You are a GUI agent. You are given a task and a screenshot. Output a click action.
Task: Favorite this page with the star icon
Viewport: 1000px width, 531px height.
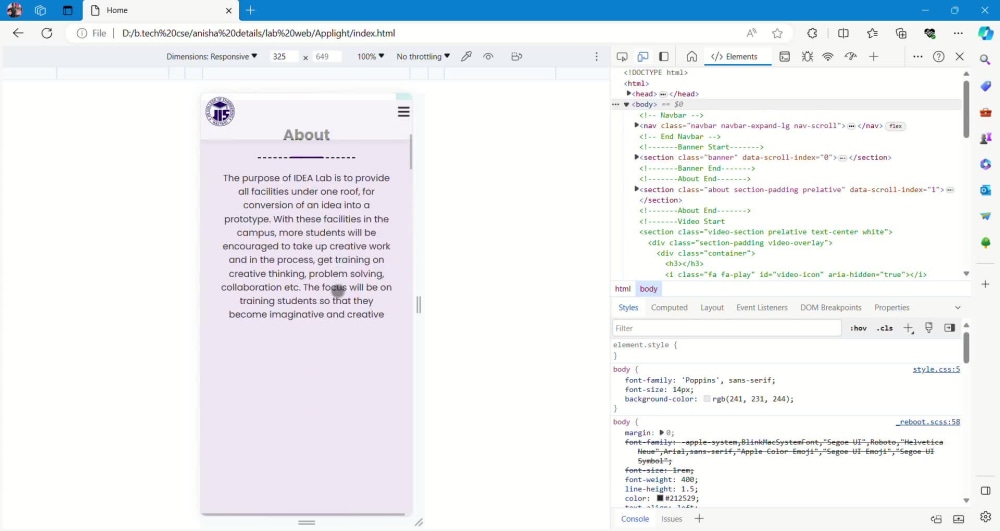click(x=777, y=33)
